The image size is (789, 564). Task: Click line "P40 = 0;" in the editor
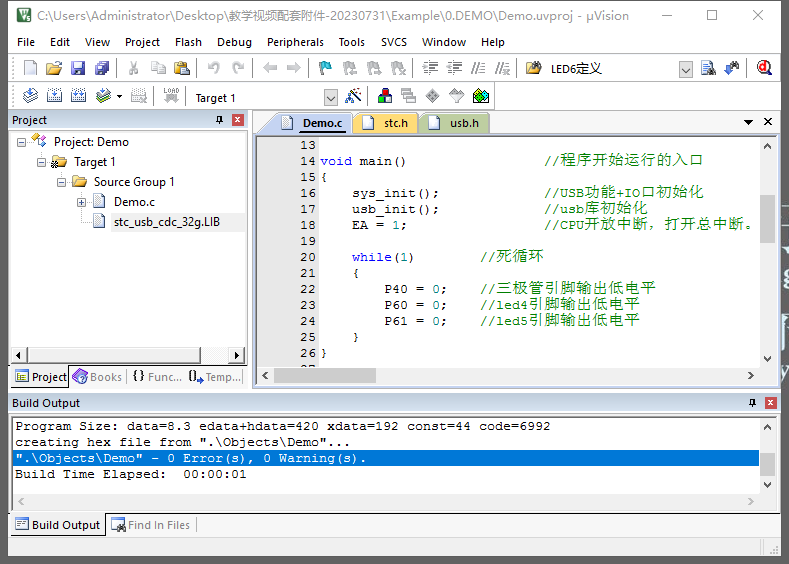tap(415, 289)
